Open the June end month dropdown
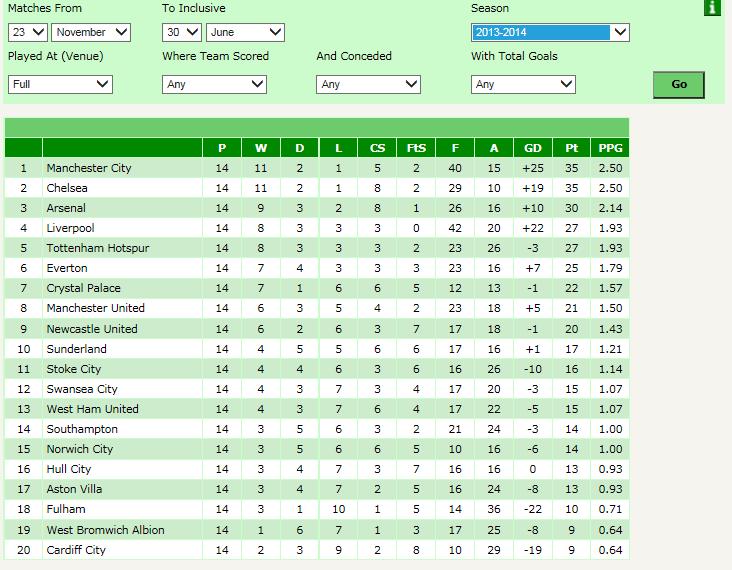The width and height of the screenshot is (732, 570). (245, 32)
